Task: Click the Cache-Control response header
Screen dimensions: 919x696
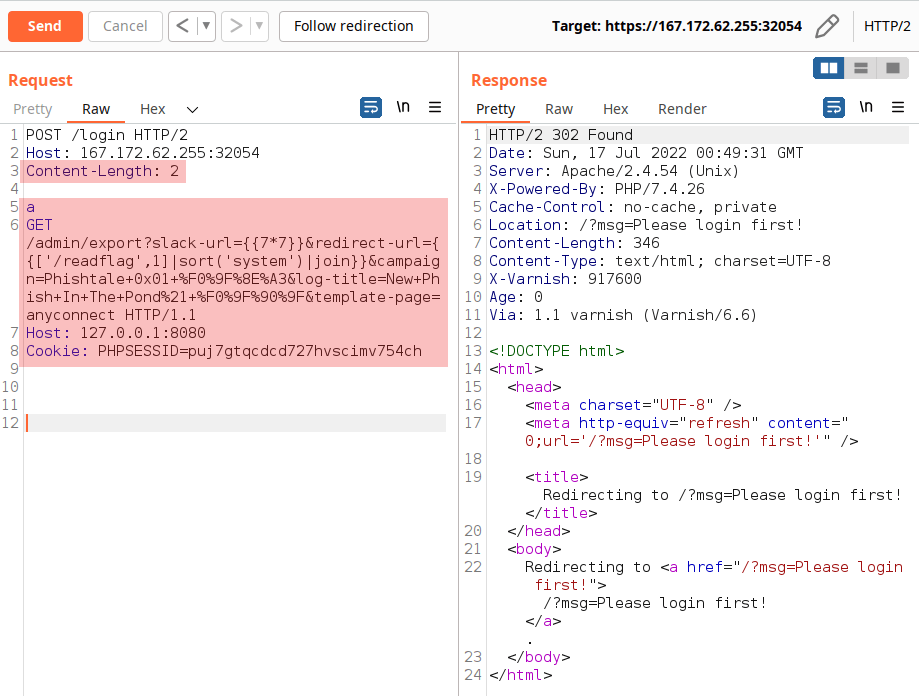Action: click(632, 207)
